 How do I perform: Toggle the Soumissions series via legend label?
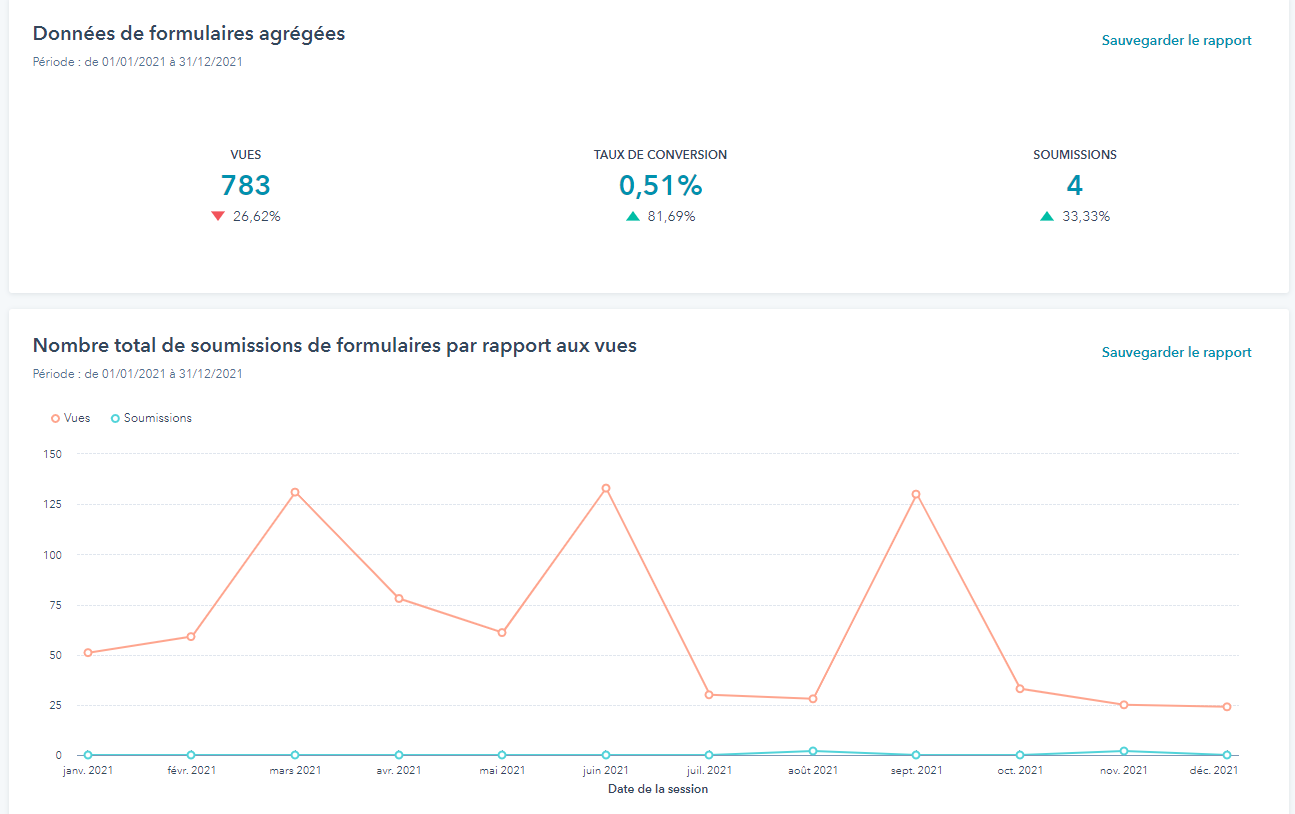tap(157, 418)
